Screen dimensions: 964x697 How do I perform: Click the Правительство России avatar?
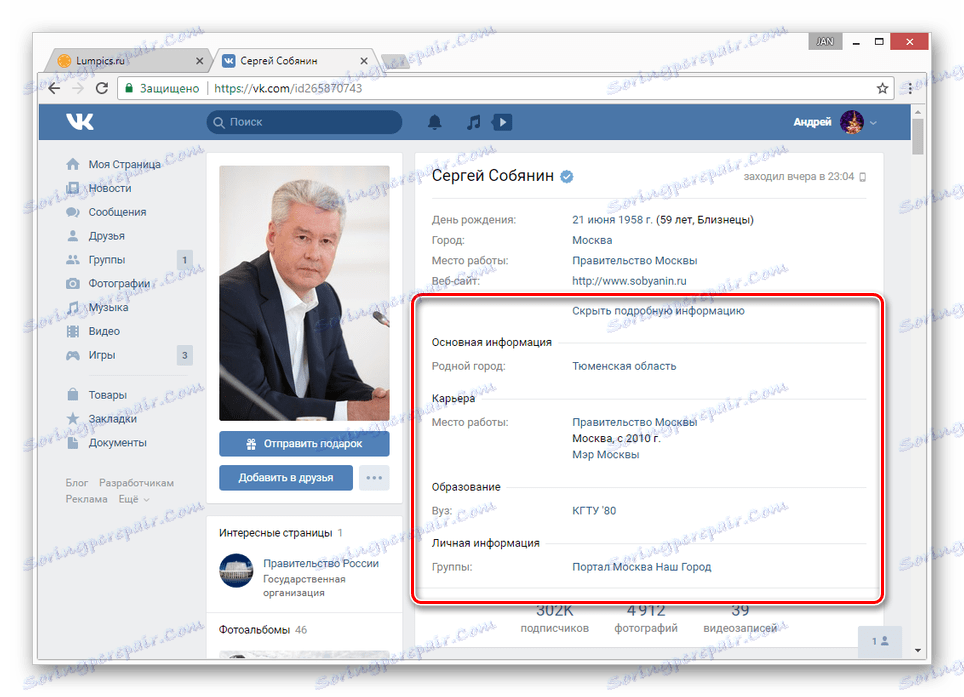click(236, 570)
